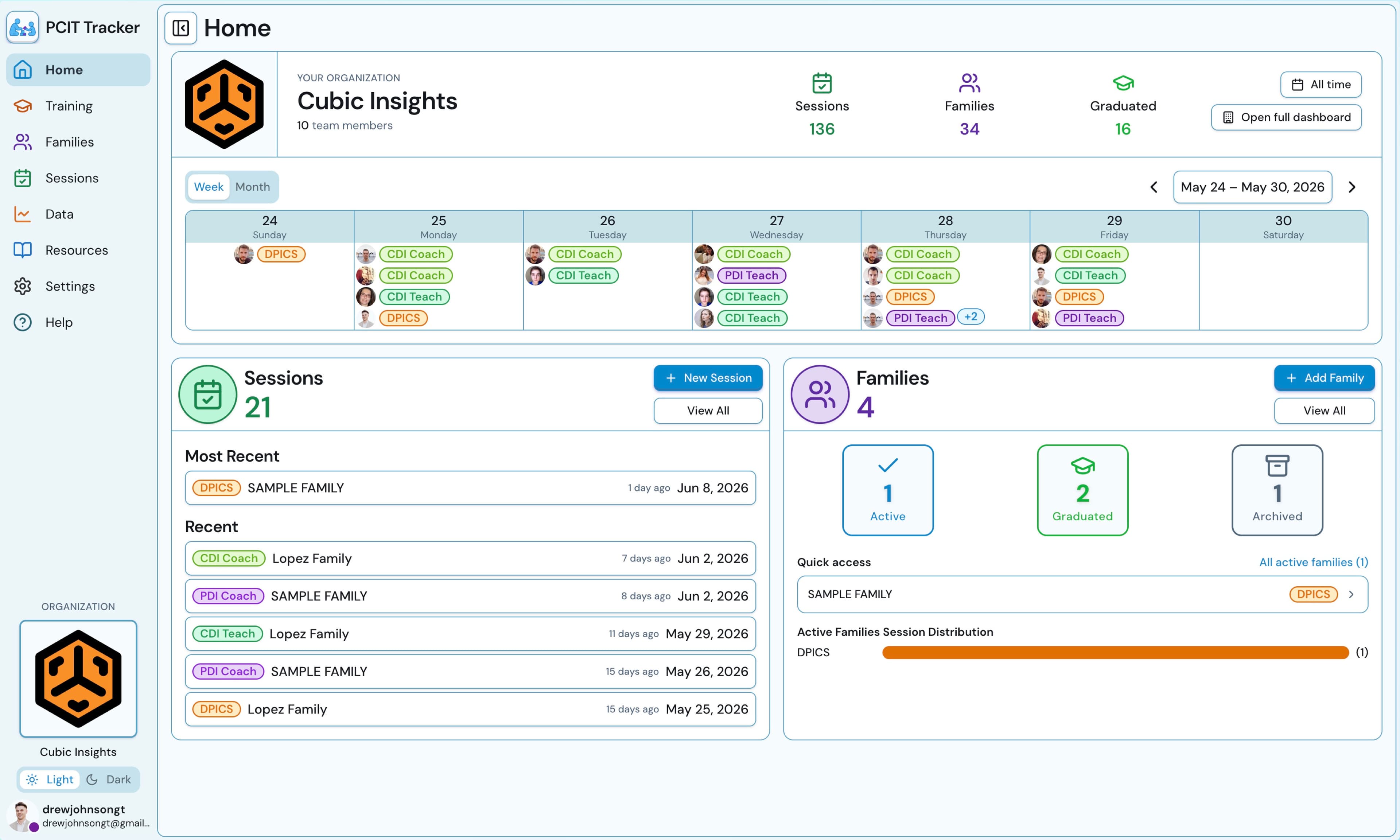Switch theme to Light mode
This screenshot has width=1400, height=840.
[50, 779]
